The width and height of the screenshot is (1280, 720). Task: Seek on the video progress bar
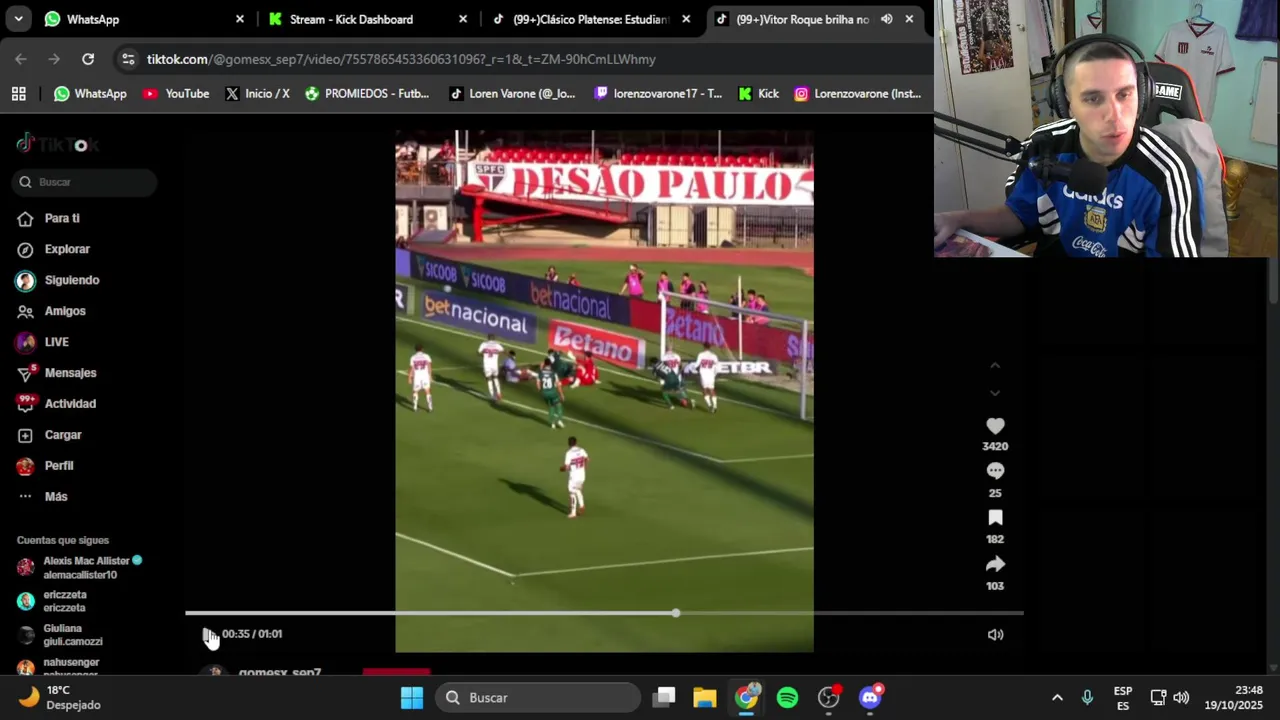604,613
